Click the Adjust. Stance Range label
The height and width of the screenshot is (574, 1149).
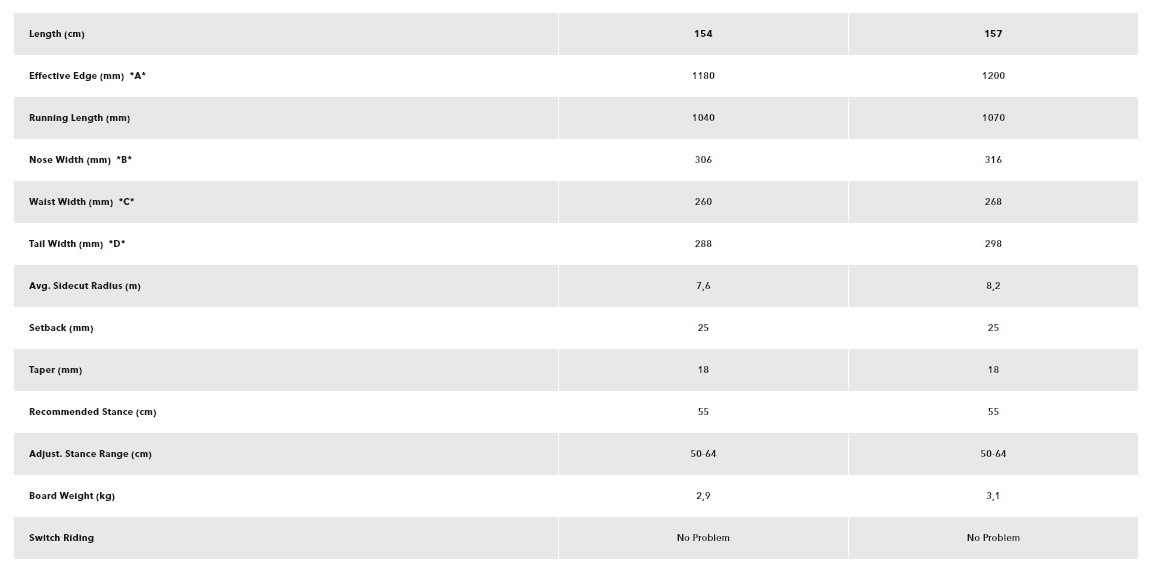click(x=90, y=454)
